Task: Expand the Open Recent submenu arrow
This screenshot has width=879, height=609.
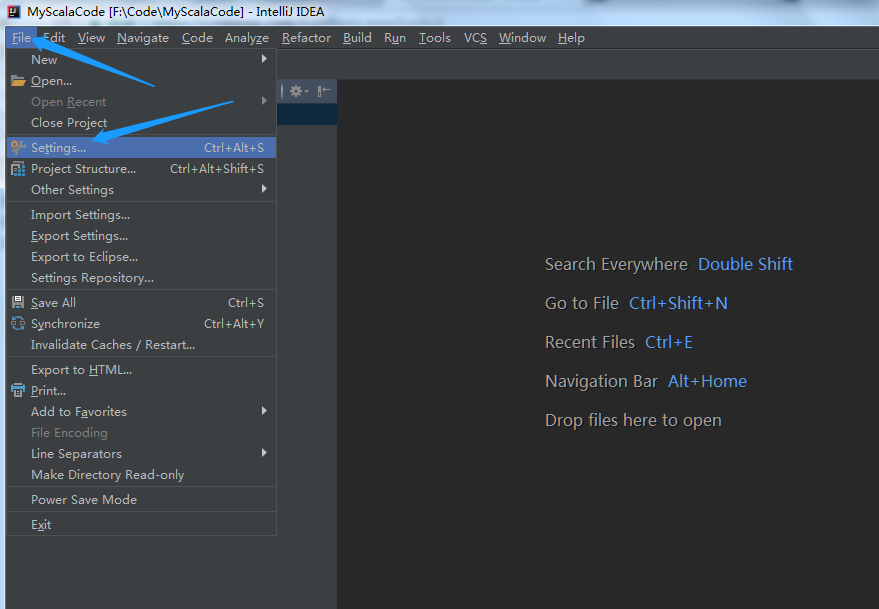Action: pyautogui.click(x=264, y=101)
